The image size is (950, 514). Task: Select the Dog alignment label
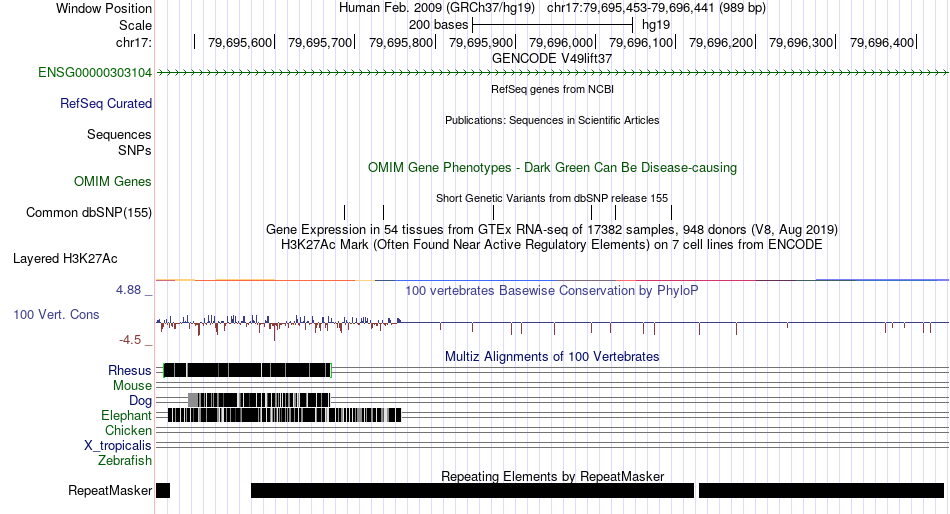click(140, 401)
